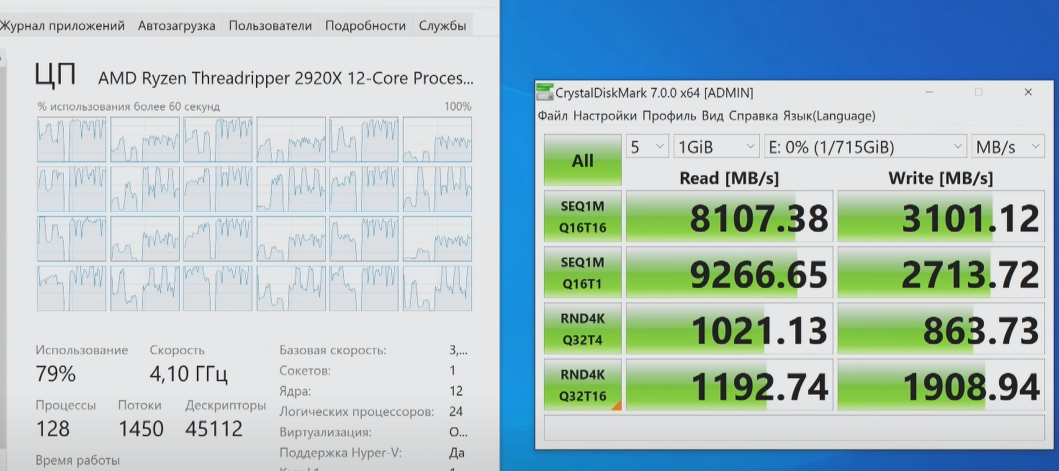Click the AMD Ryzen Threadripper processor name

pos(286,78)
